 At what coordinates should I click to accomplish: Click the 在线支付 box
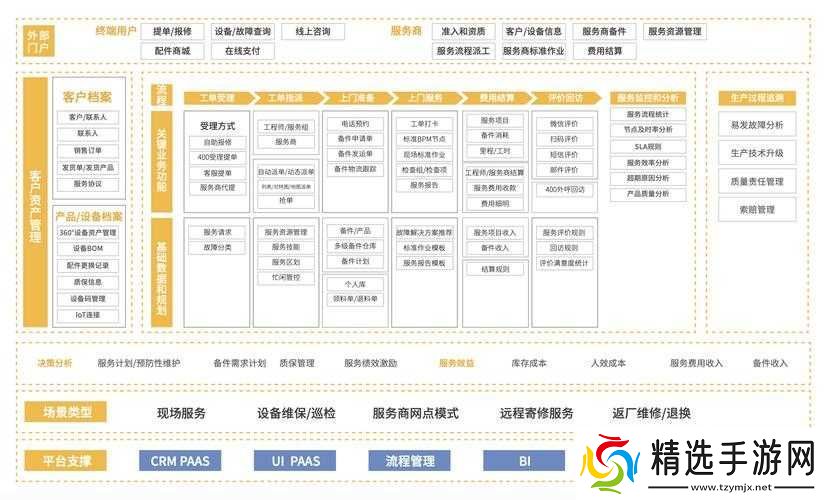click(x=242, y=51)
